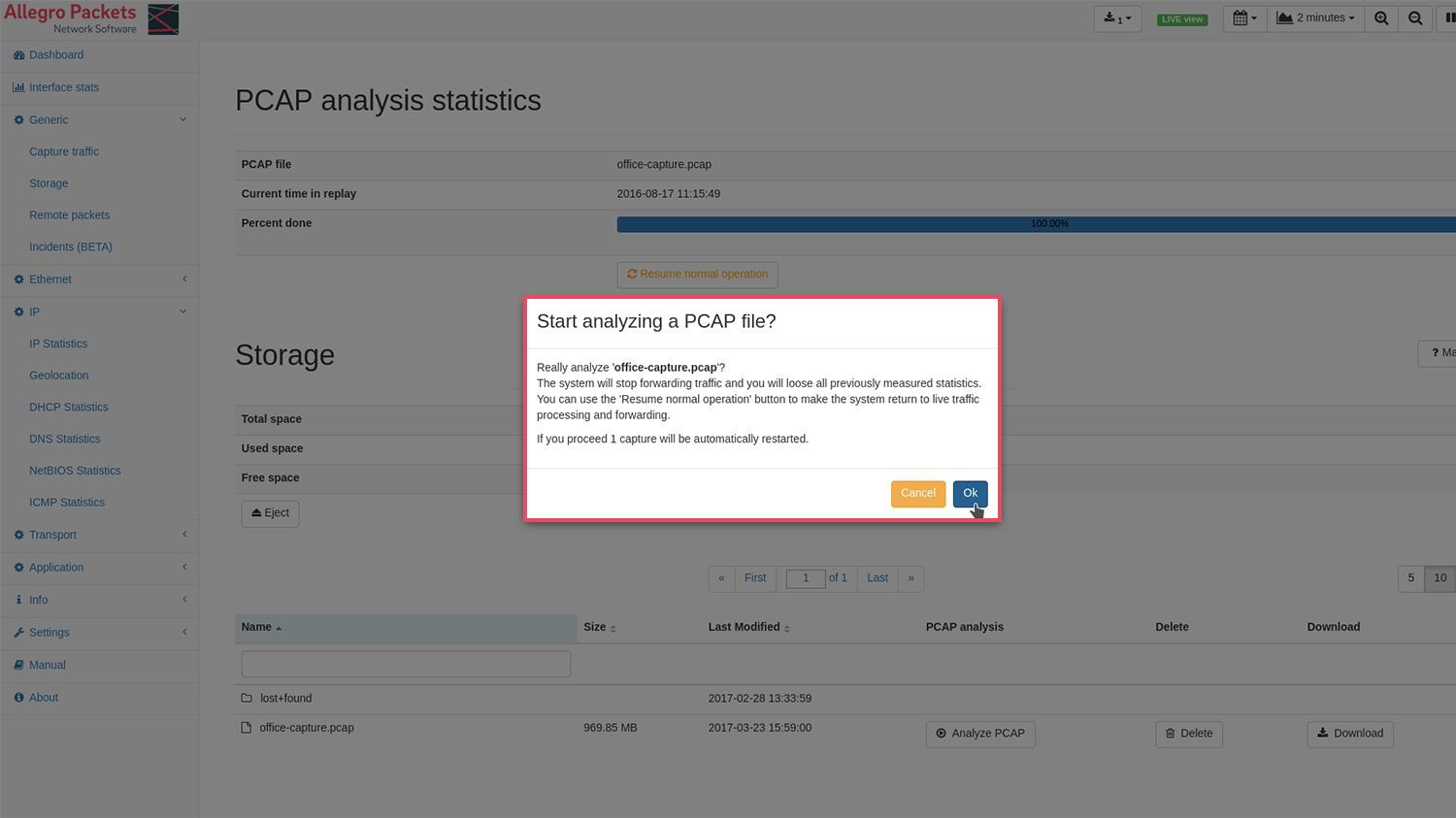Click the zoom in magnifier icon
The height and width of the screenshot is (818, 1456).
(x=1381, y=18)
